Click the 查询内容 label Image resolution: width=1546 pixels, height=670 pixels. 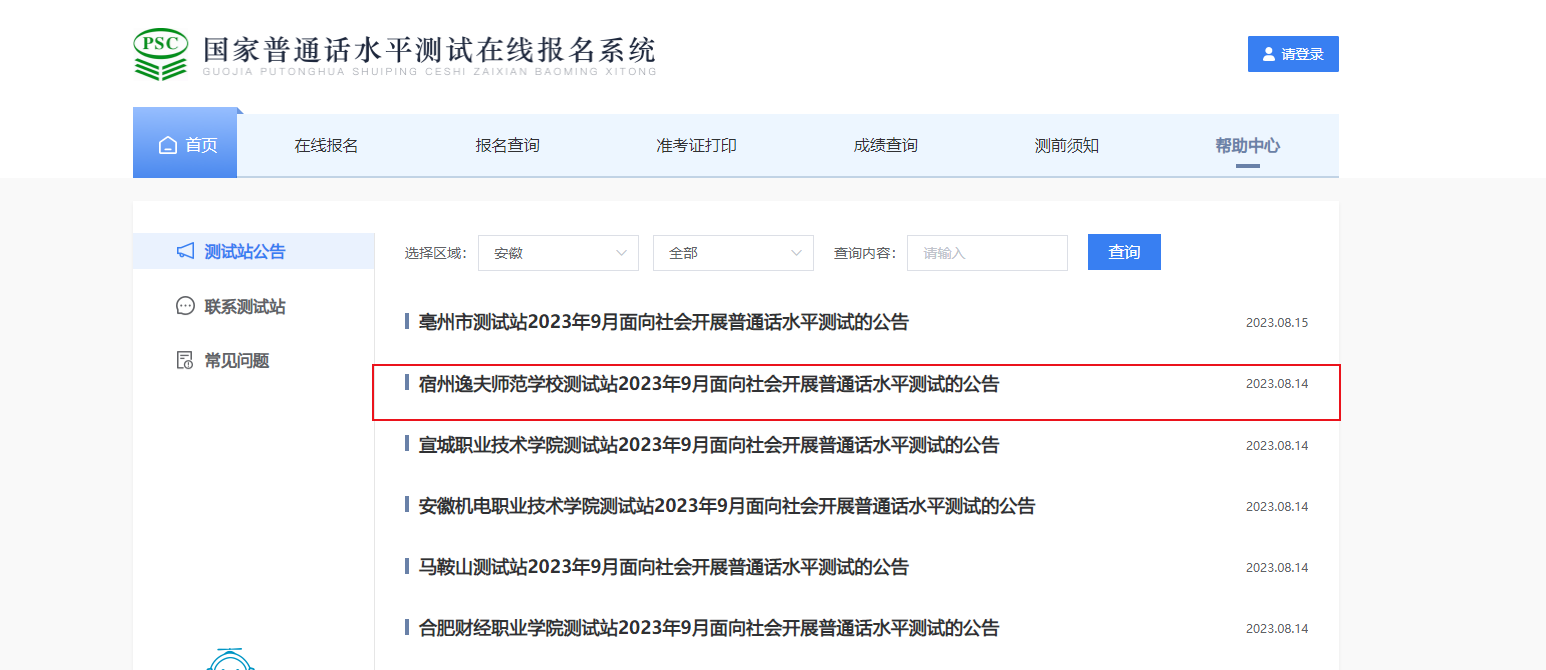pos(865,253)
